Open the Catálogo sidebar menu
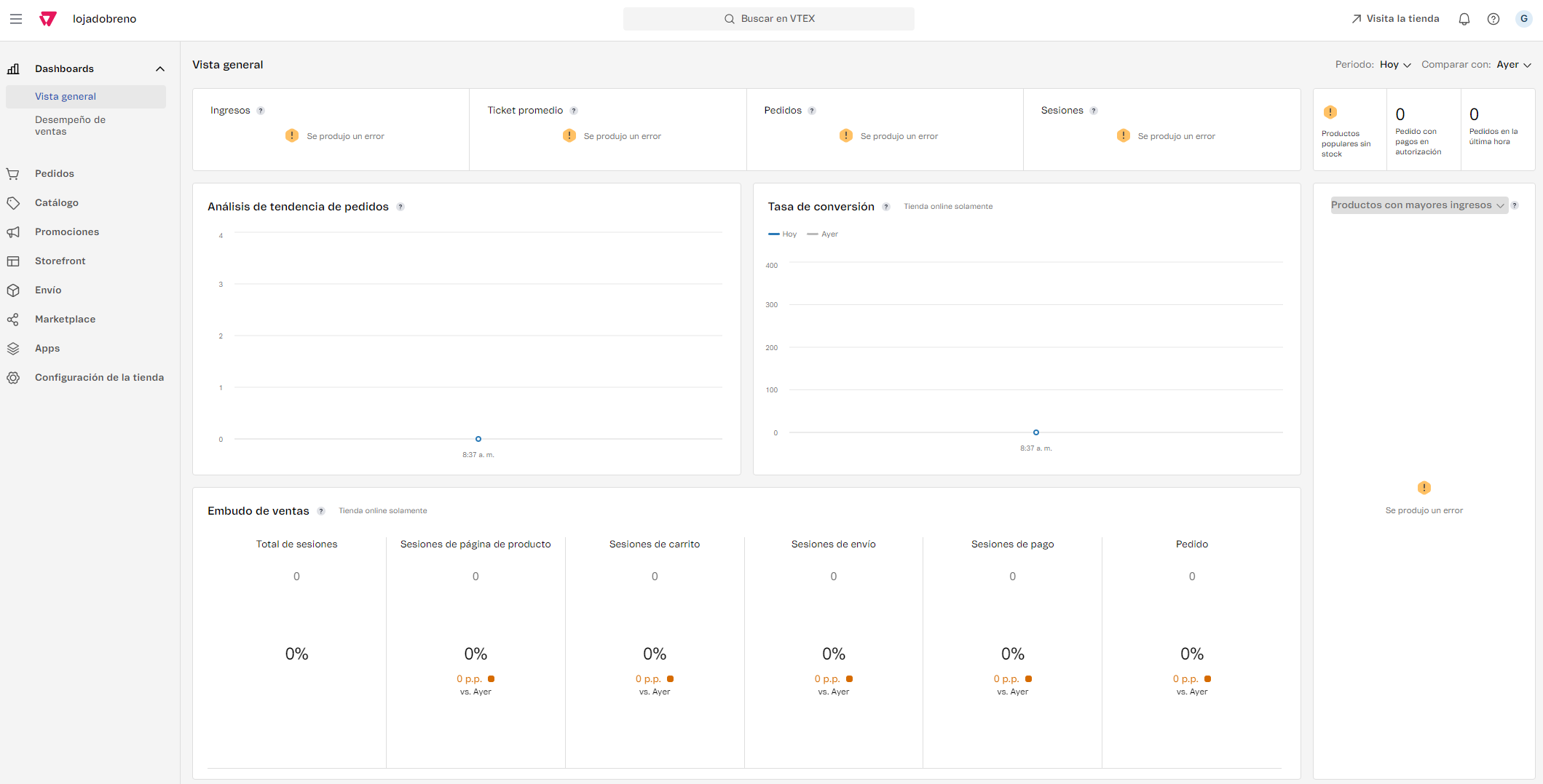 (57, 203)
